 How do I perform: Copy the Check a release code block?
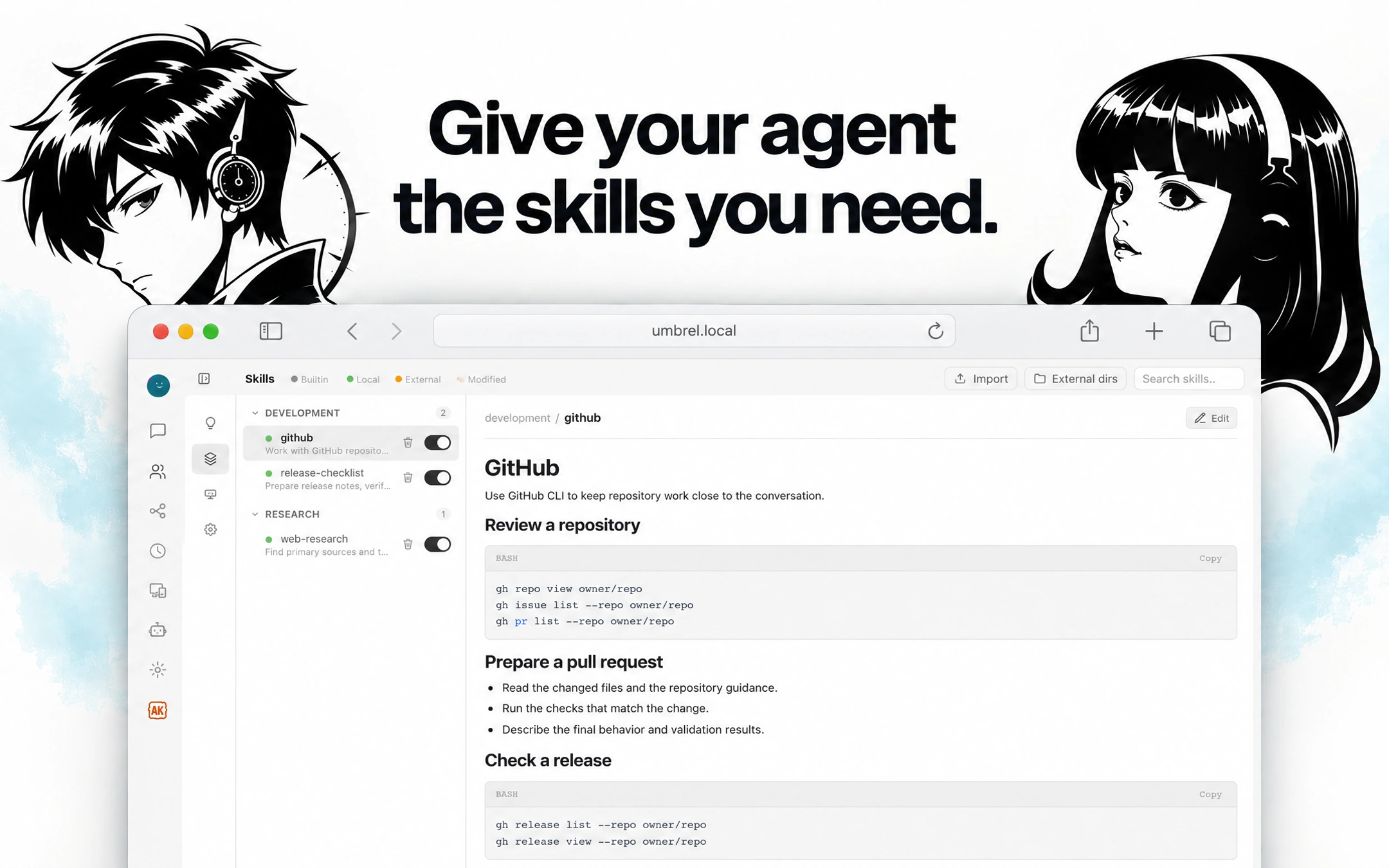pos(1210,794)
